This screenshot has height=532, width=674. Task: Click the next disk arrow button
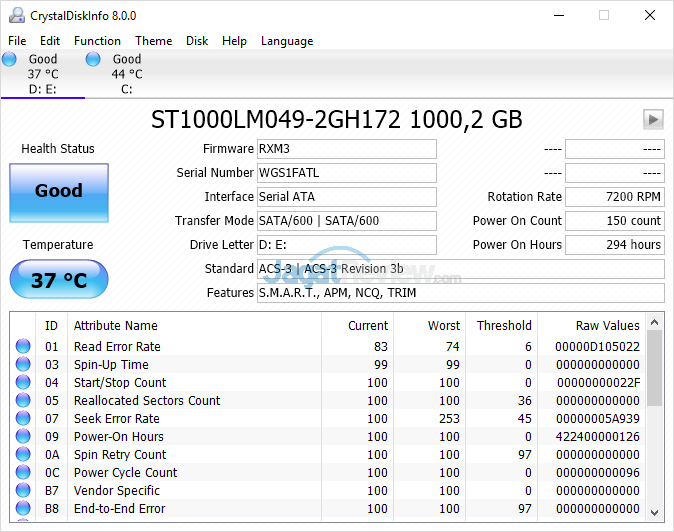click(653, 120)
